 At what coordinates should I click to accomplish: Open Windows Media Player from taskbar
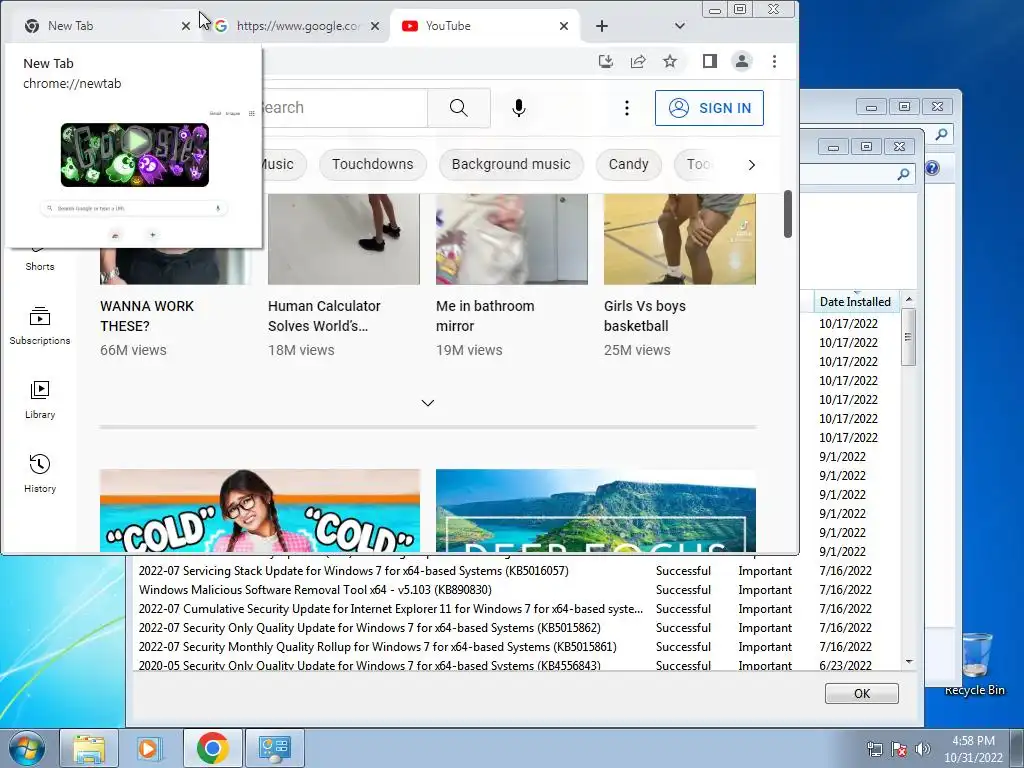(x=150, y=748)
